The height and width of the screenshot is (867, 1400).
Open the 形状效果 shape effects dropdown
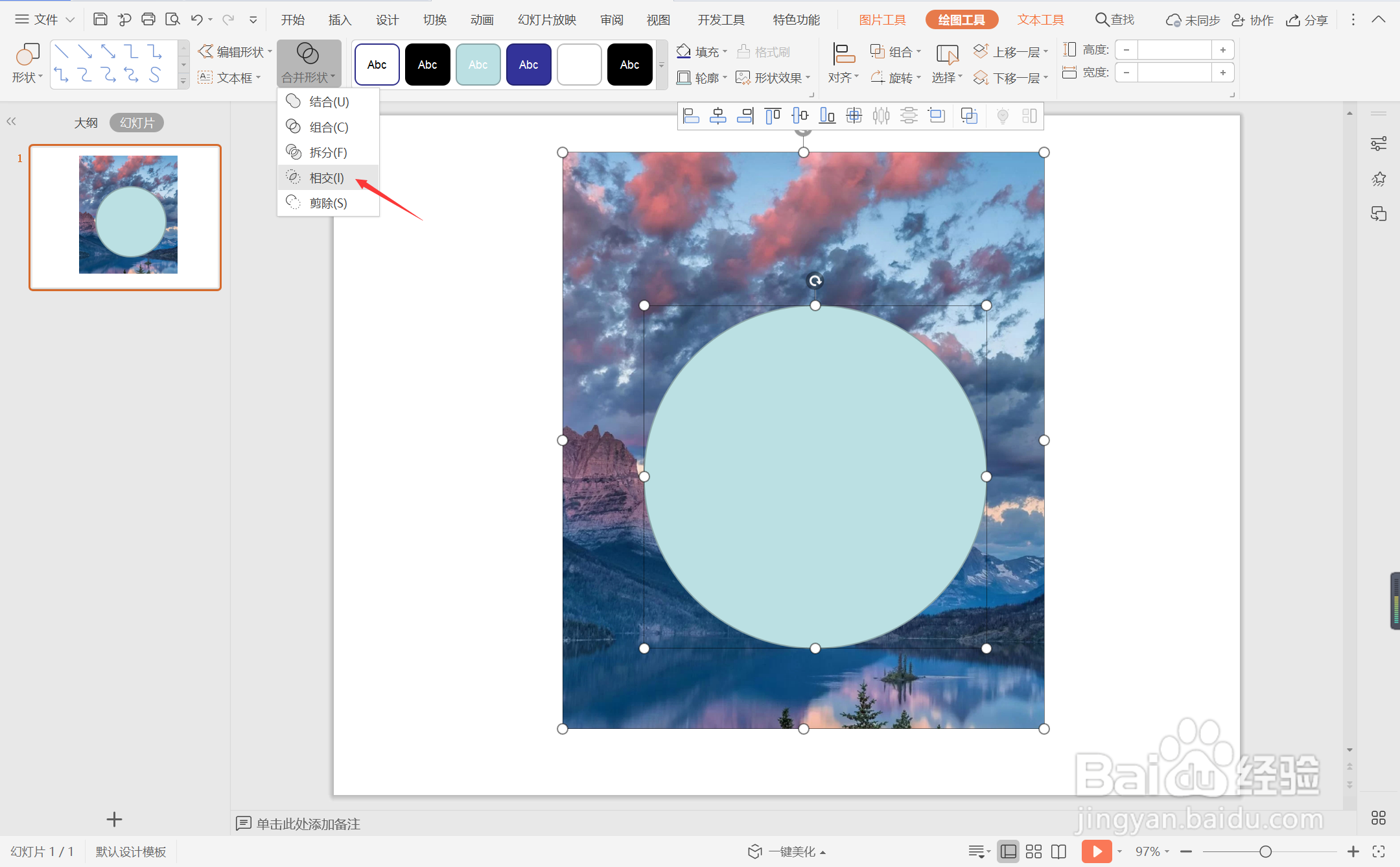pyautogui.click(x=773, y=78)
